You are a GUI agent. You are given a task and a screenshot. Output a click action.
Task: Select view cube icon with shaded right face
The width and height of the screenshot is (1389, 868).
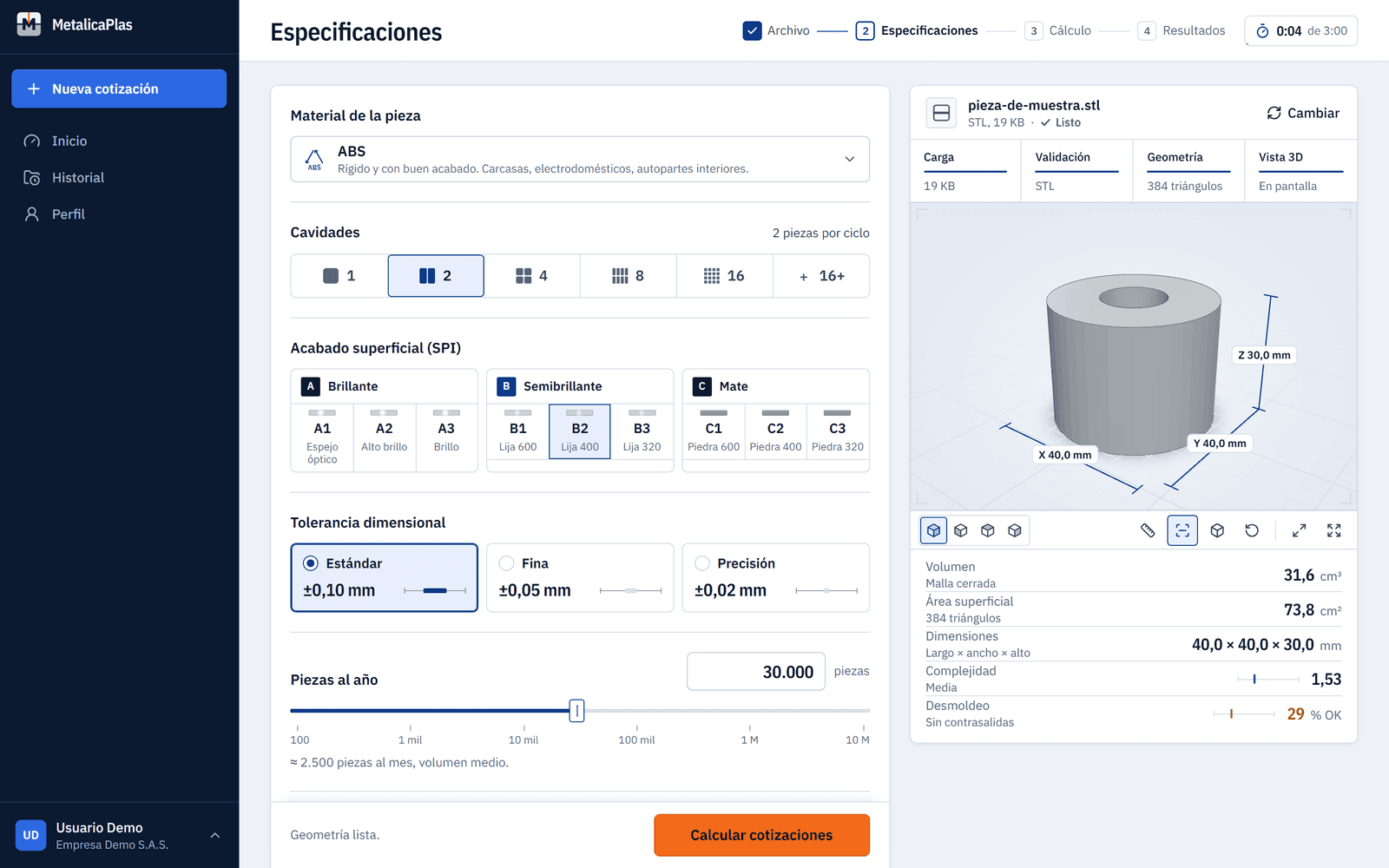point(1014,530)
